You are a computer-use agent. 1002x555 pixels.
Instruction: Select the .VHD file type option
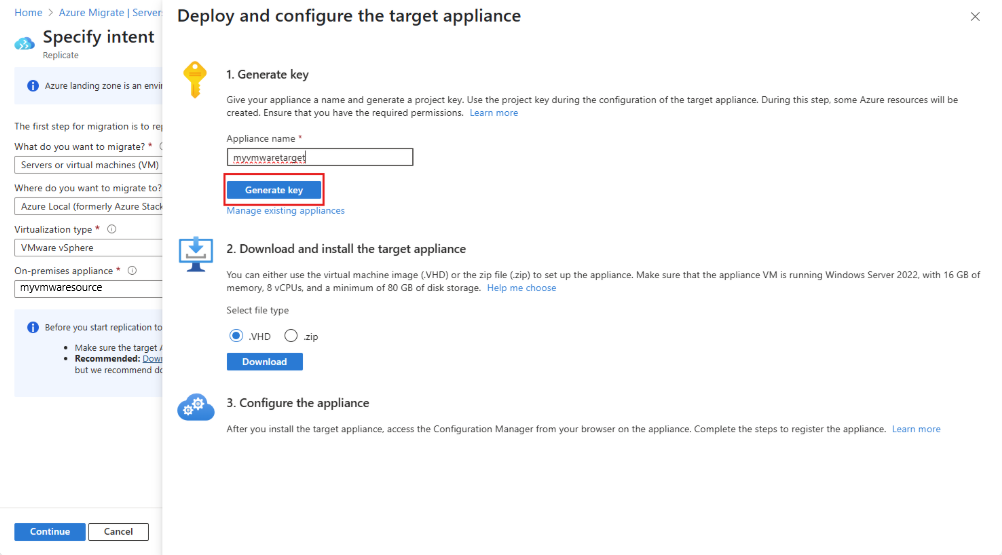coord(236,336)
